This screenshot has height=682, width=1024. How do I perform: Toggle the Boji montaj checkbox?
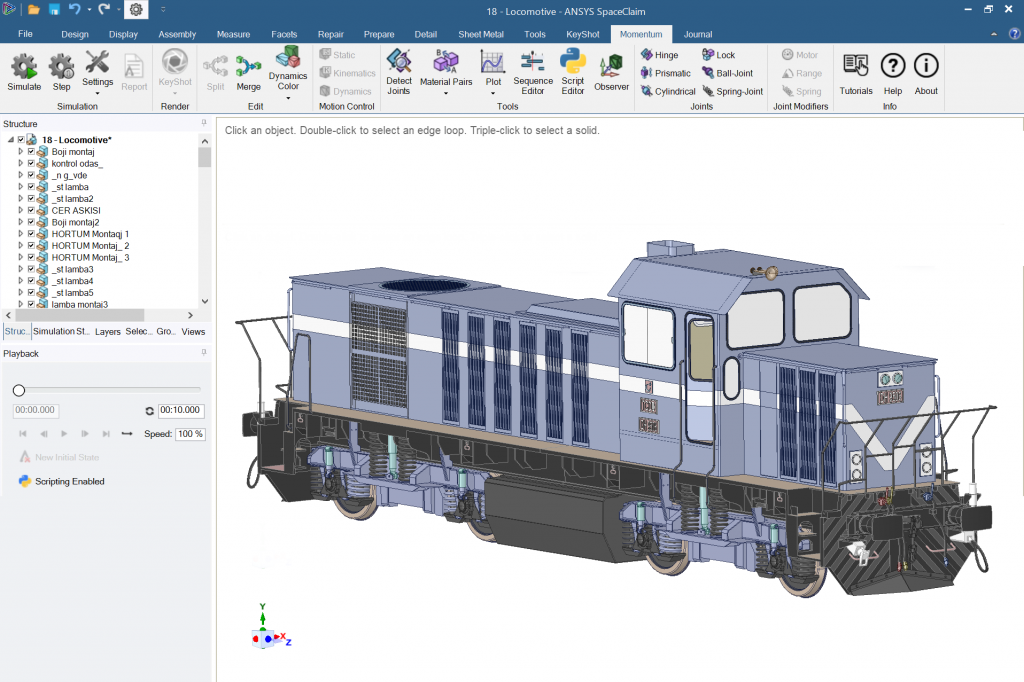31,152
